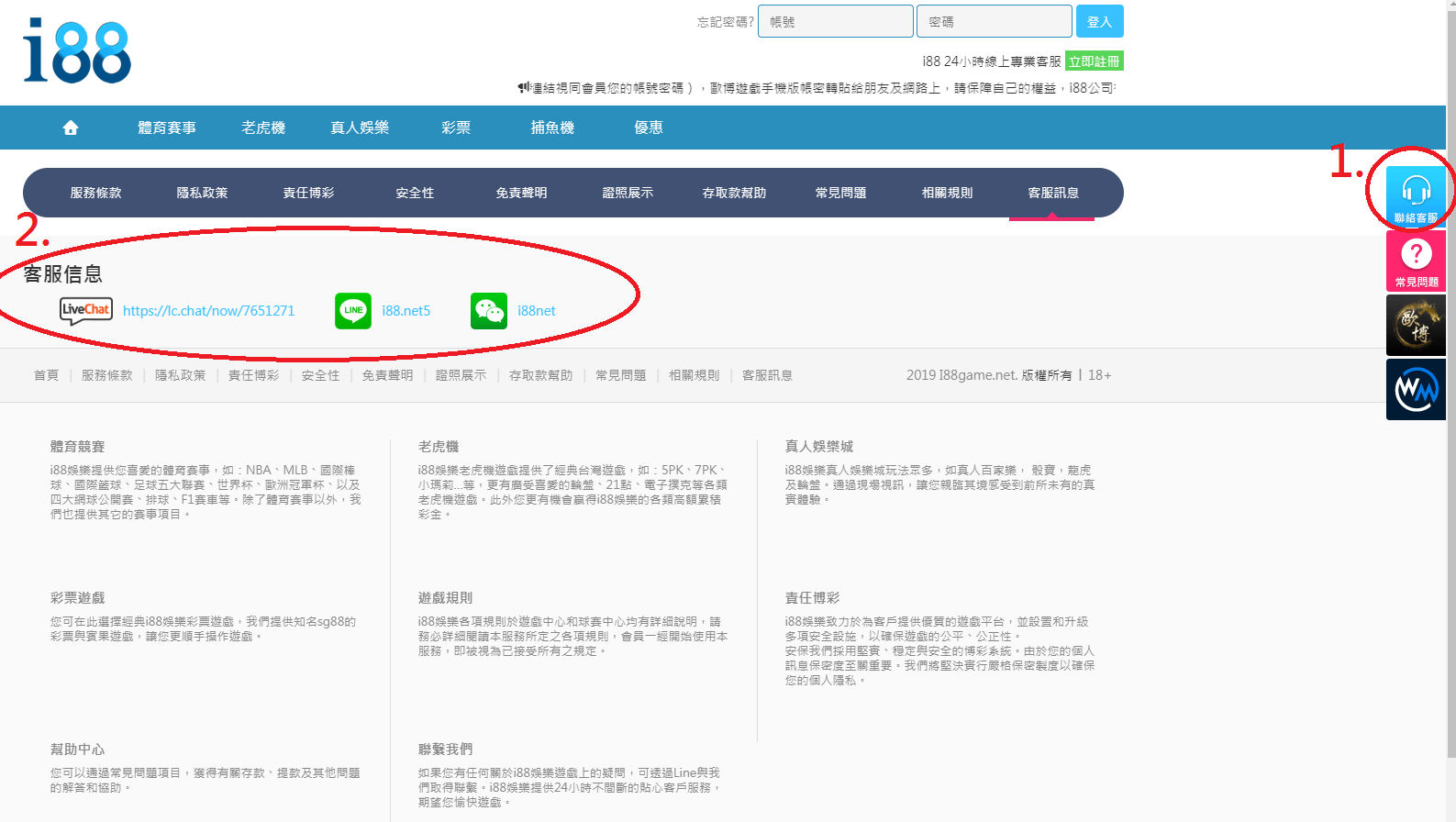This screenshot has width=1456, height=822.
Task: Switch to the 服務條款 tab
Action: (96, 193)
